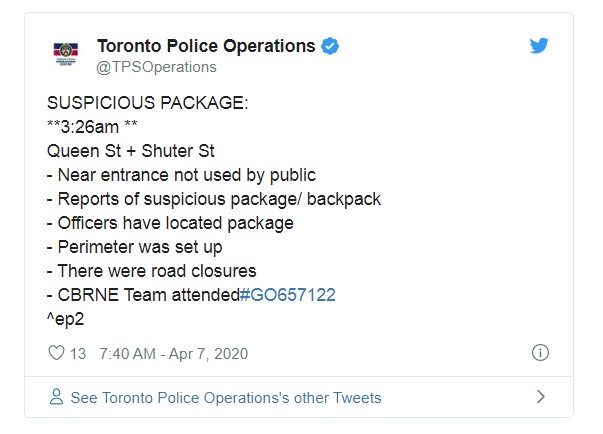Click the blue verified badge
The width and height of the screenshot is (603, 434).
(330, 46)
